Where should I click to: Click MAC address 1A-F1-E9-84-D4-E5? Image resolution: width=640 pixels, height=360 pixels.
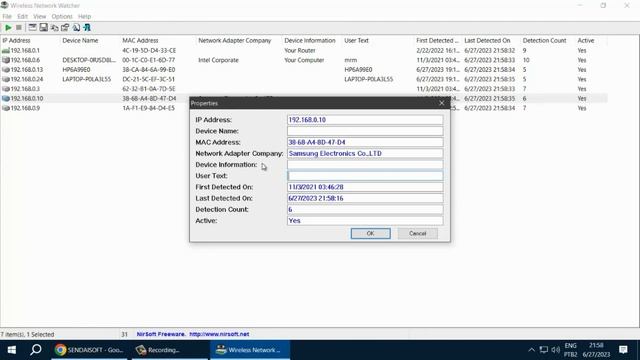tap(149, 108)
